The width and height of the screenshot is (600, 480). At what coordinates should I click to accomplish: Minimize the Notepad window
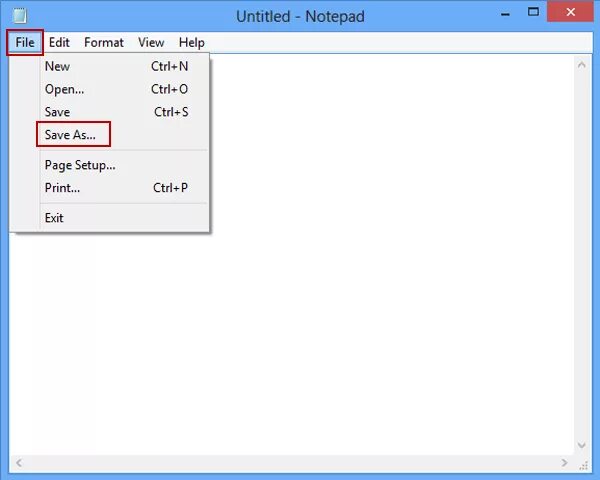point(505,14)
